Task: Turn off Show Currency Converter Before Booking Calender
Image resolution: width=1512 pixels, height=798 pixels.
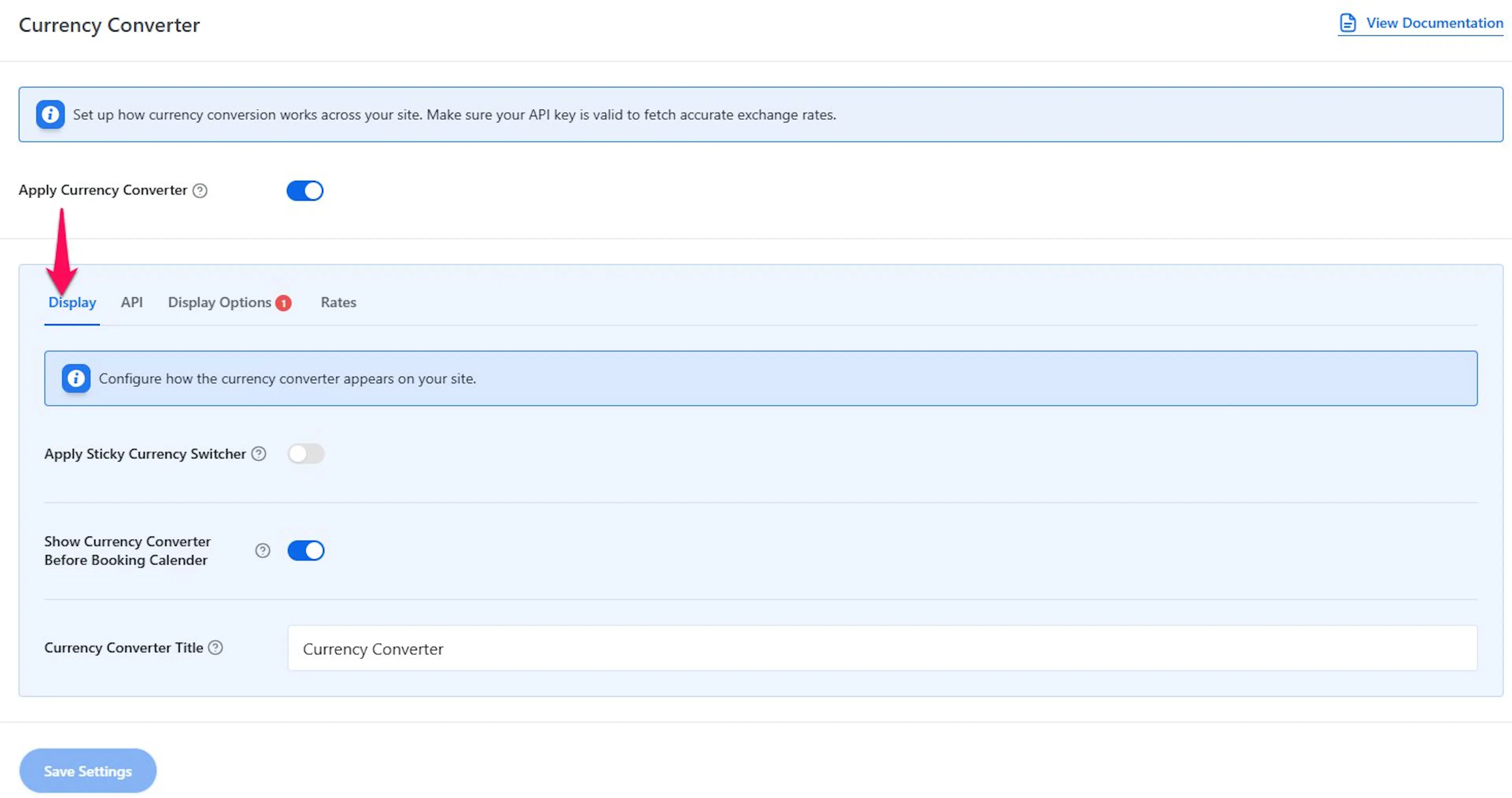Action: [x=306, y=550]
